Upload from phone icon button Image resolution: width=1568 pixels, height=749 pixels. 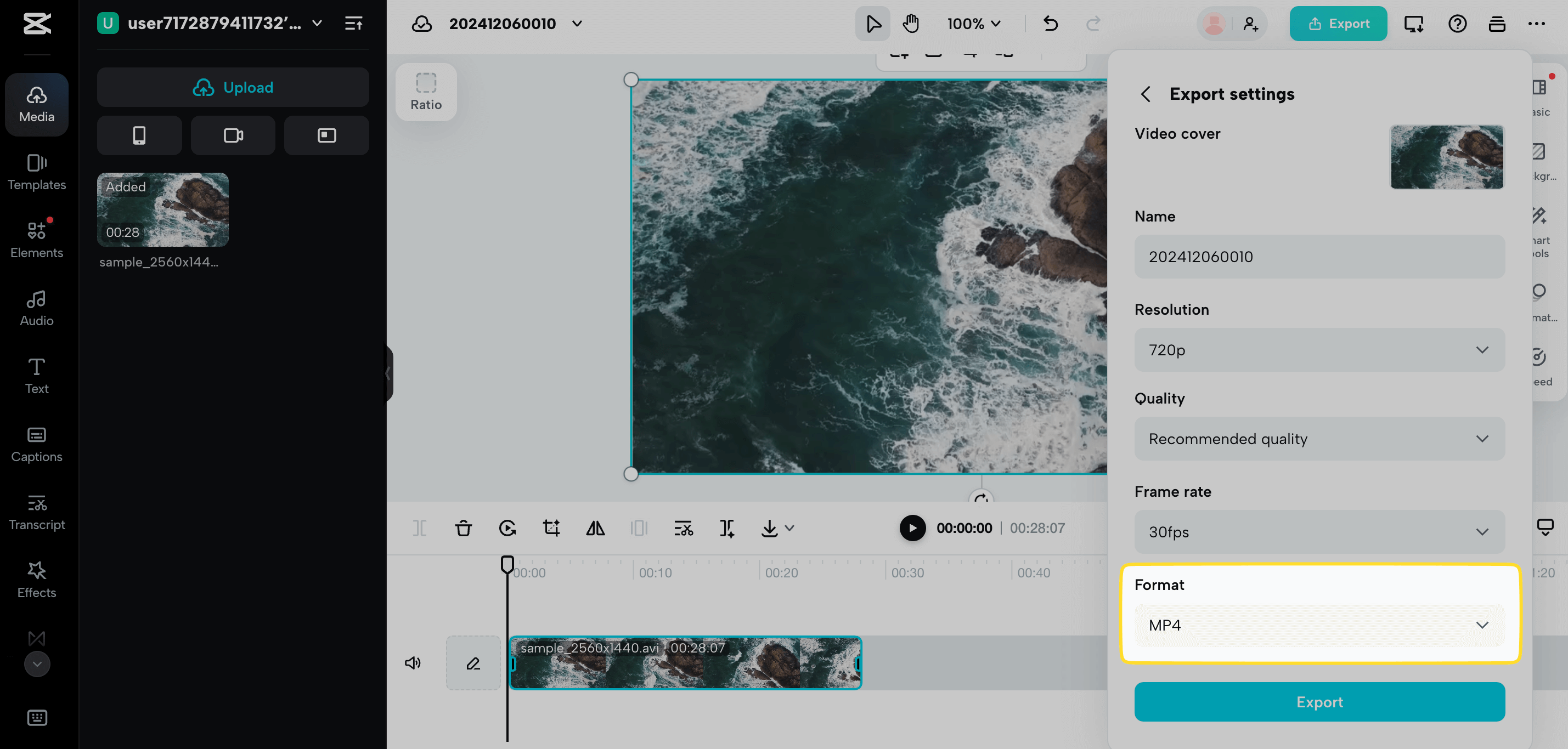139,135
